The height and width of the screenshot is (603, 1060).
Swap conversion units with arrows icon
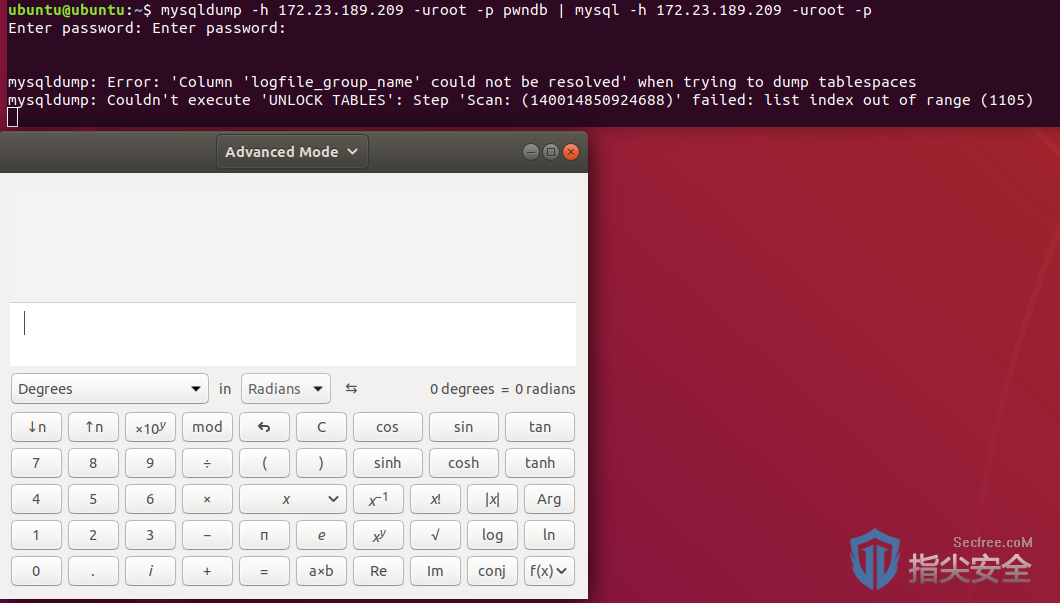[351, 389]
